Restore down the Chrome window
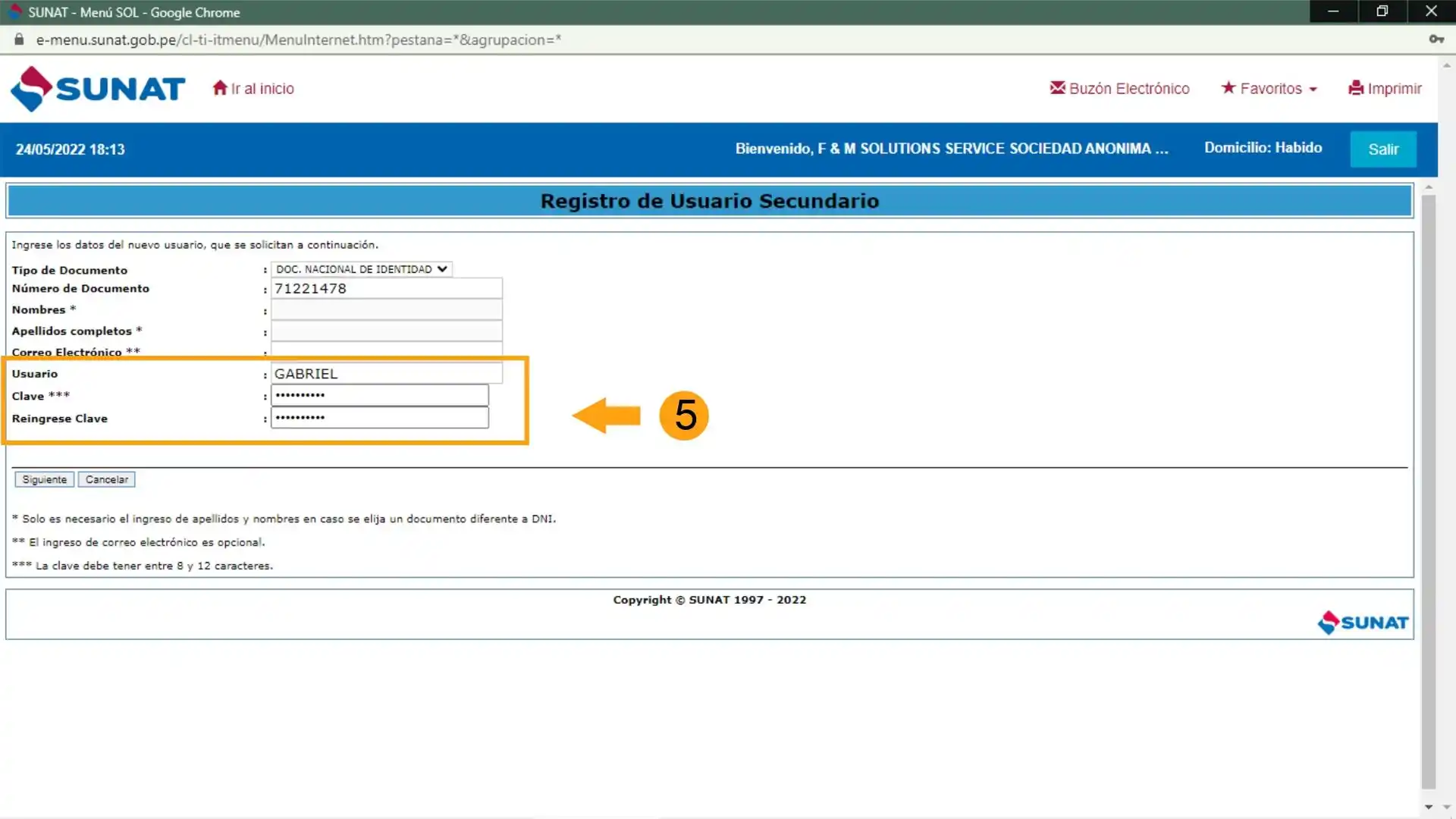This screenshot has width=1456, height=819. pyautogui.click(x=1382, y=11)
